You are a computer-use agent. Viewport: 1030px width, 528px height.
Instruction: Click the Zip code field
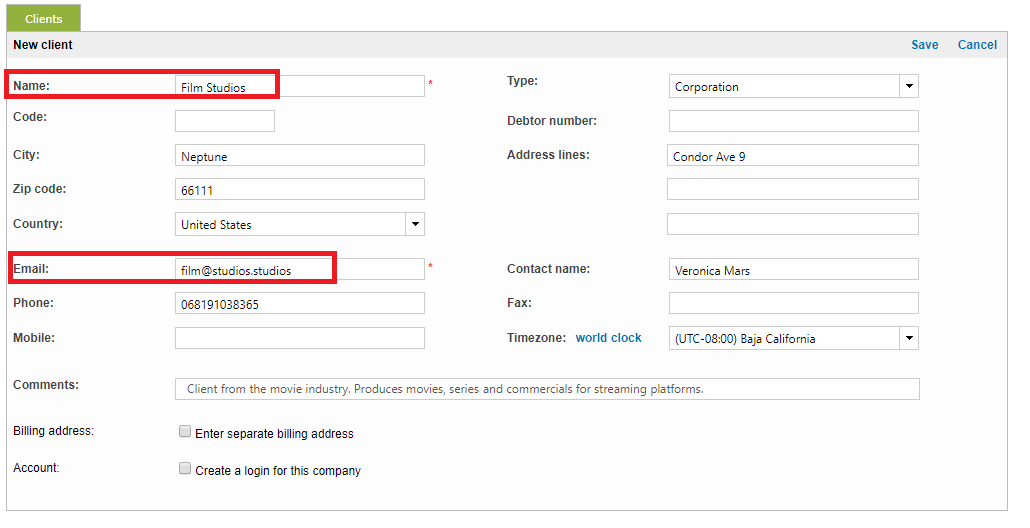pos(299,190)
